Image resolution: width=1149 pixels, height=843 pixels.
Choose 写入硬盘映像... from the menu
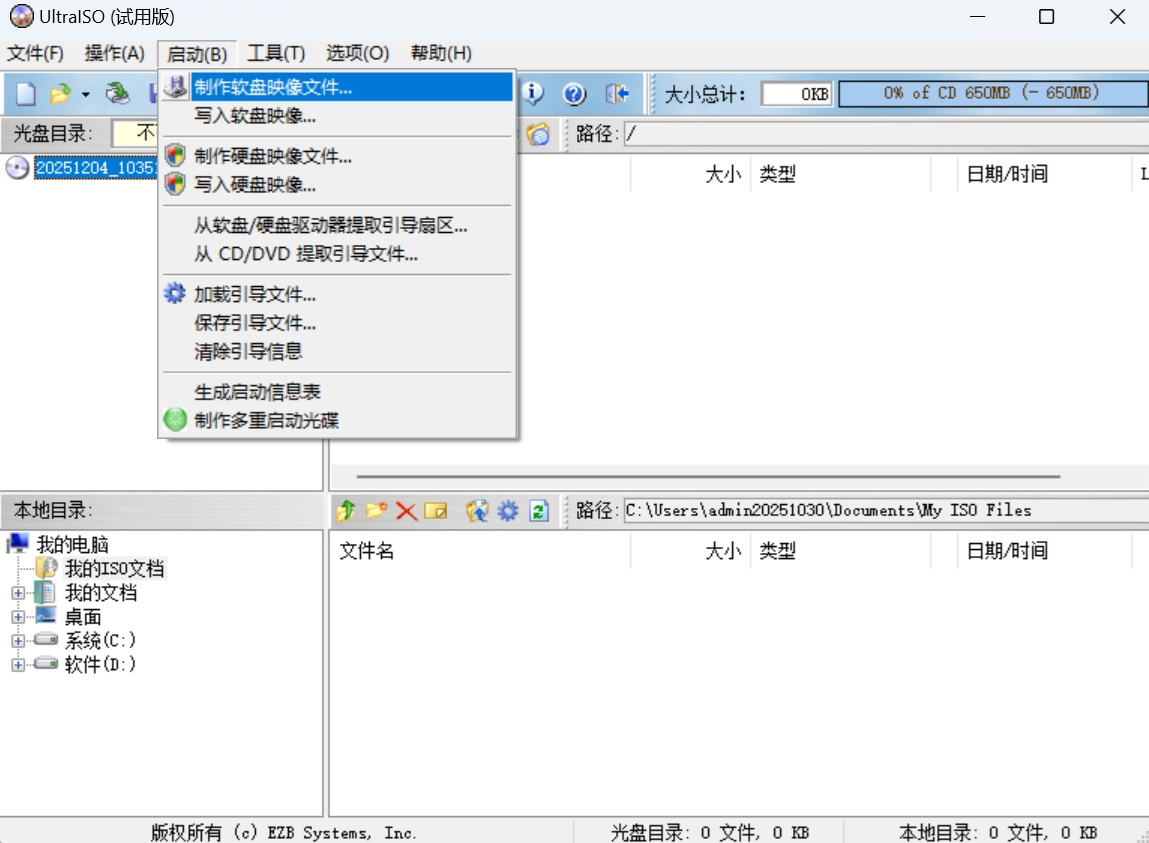coord(255,185)
